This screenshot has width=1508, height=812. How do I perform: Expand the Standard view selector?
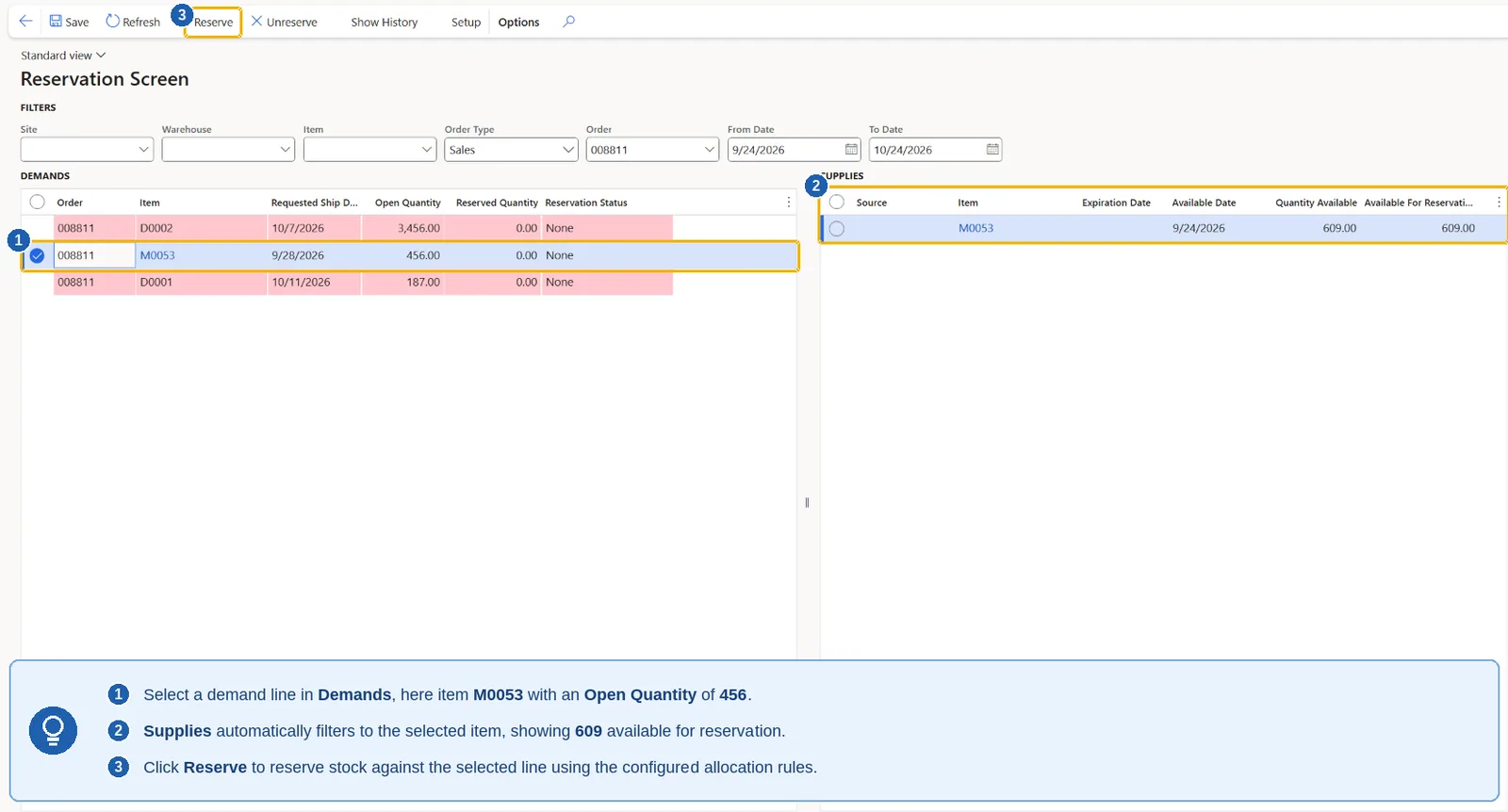pos(63,56)
